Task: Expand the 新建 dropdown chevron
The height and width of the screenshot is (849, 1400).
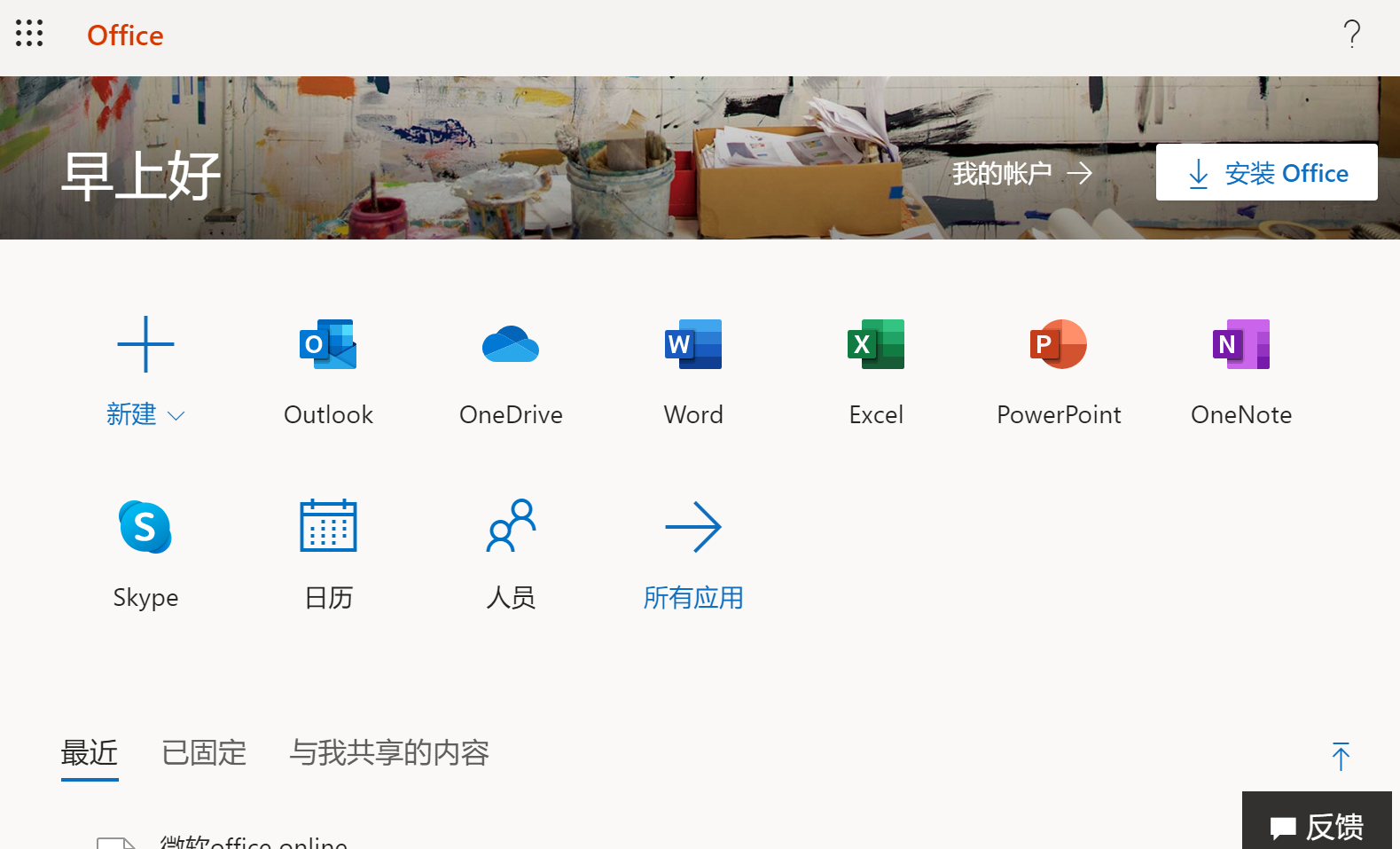Action: click(176, 416)
